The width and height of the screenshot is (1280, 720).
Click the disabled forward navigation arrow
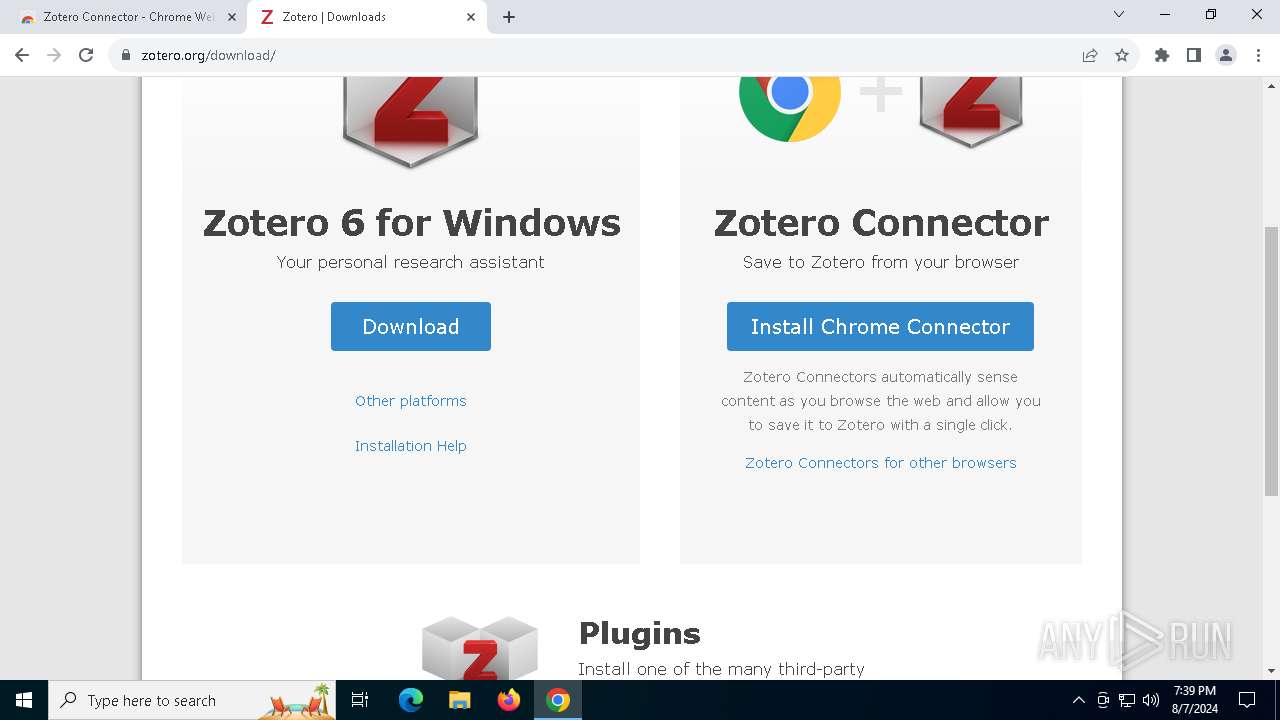click(x=54, y=55)
